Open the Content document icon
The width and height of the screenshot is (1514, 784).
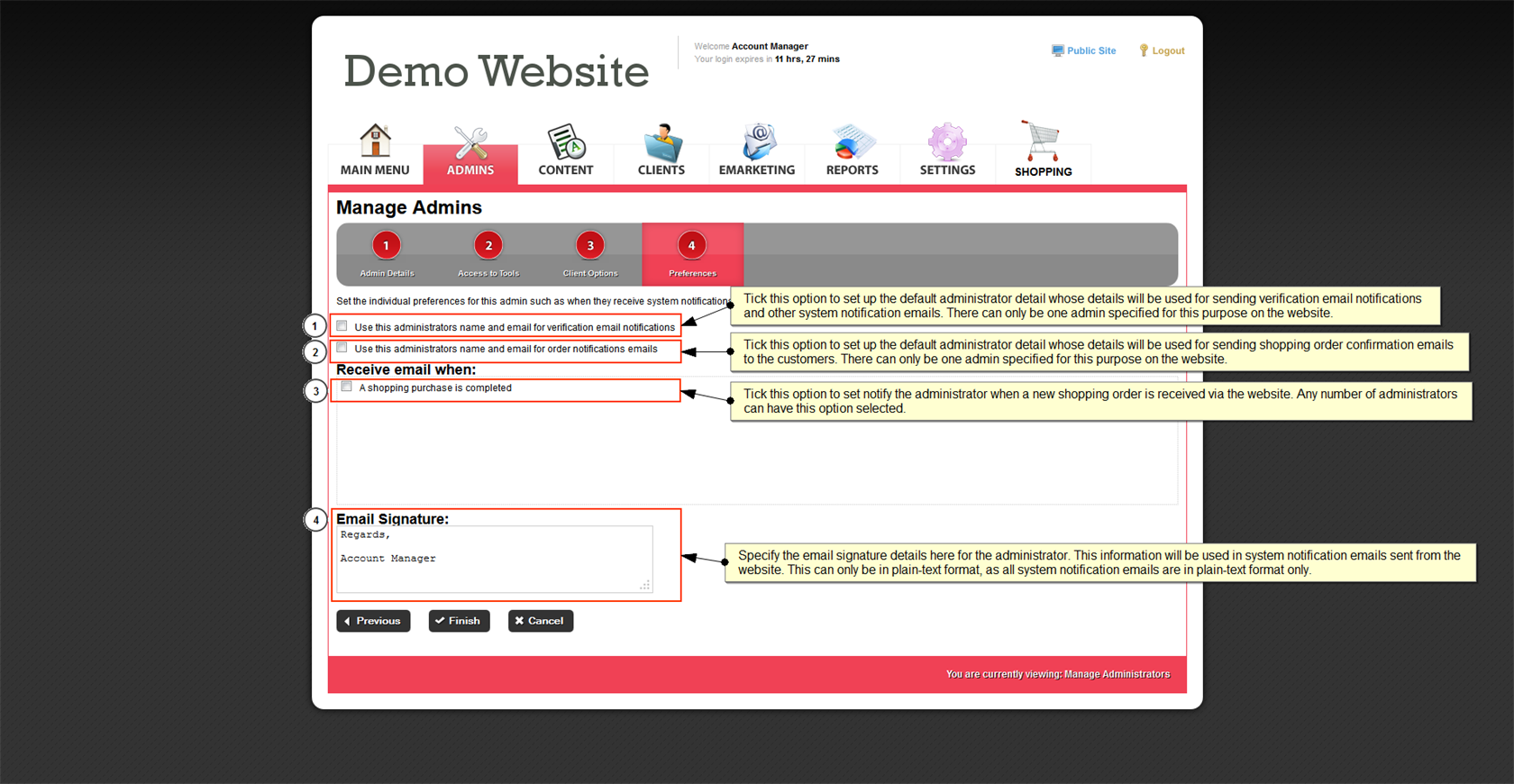[x=566, y=142]
